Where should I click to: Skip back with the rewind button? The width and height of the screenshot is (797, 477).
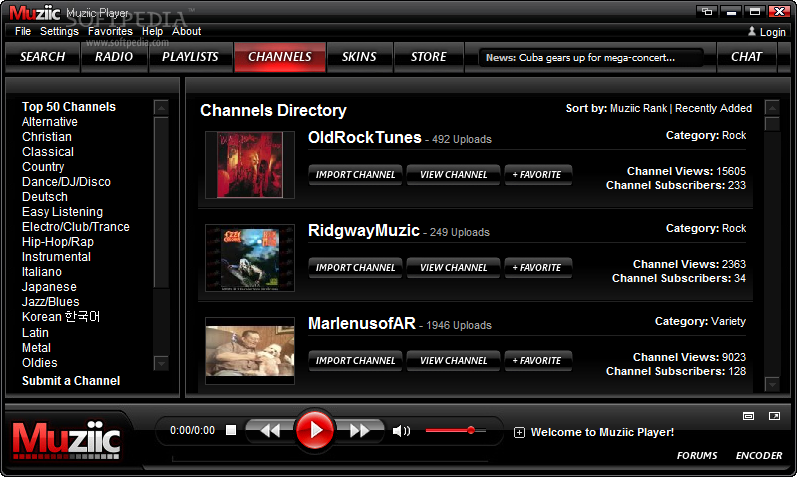(x=270, y=431)
